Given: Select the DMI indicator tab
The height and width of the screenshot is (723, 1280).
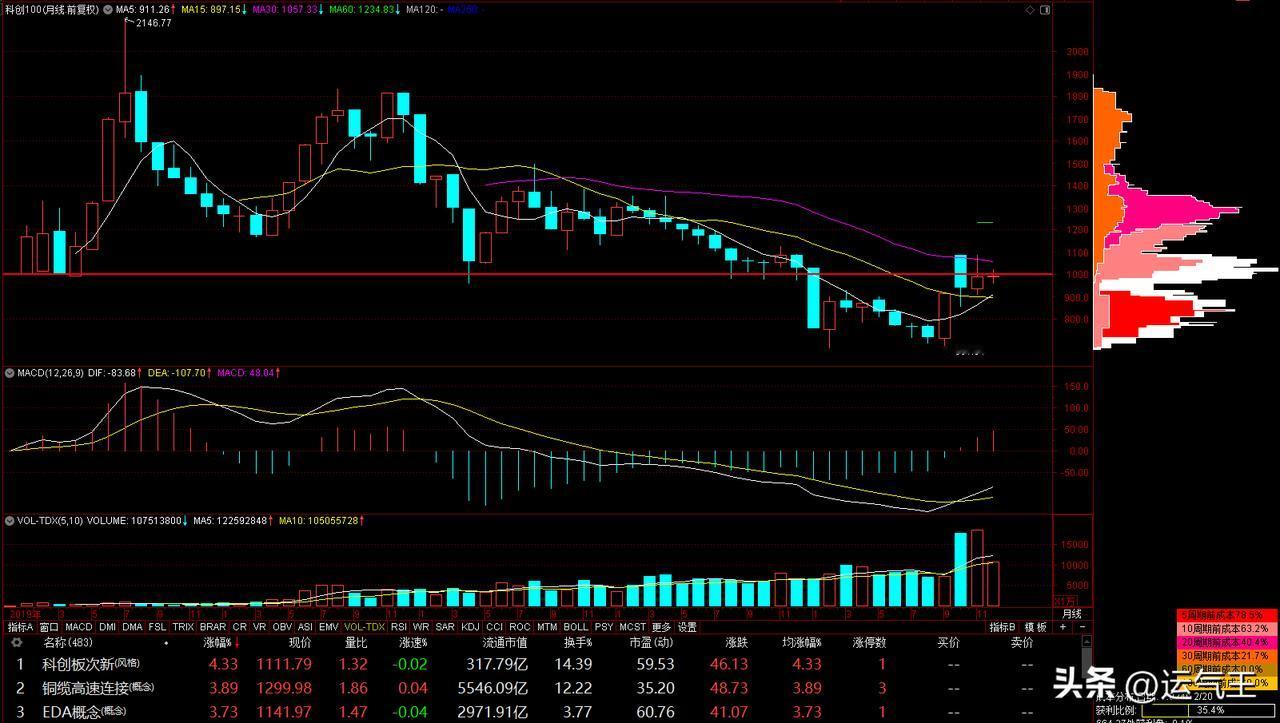Looking at the screenshot, I should (108, 627).
